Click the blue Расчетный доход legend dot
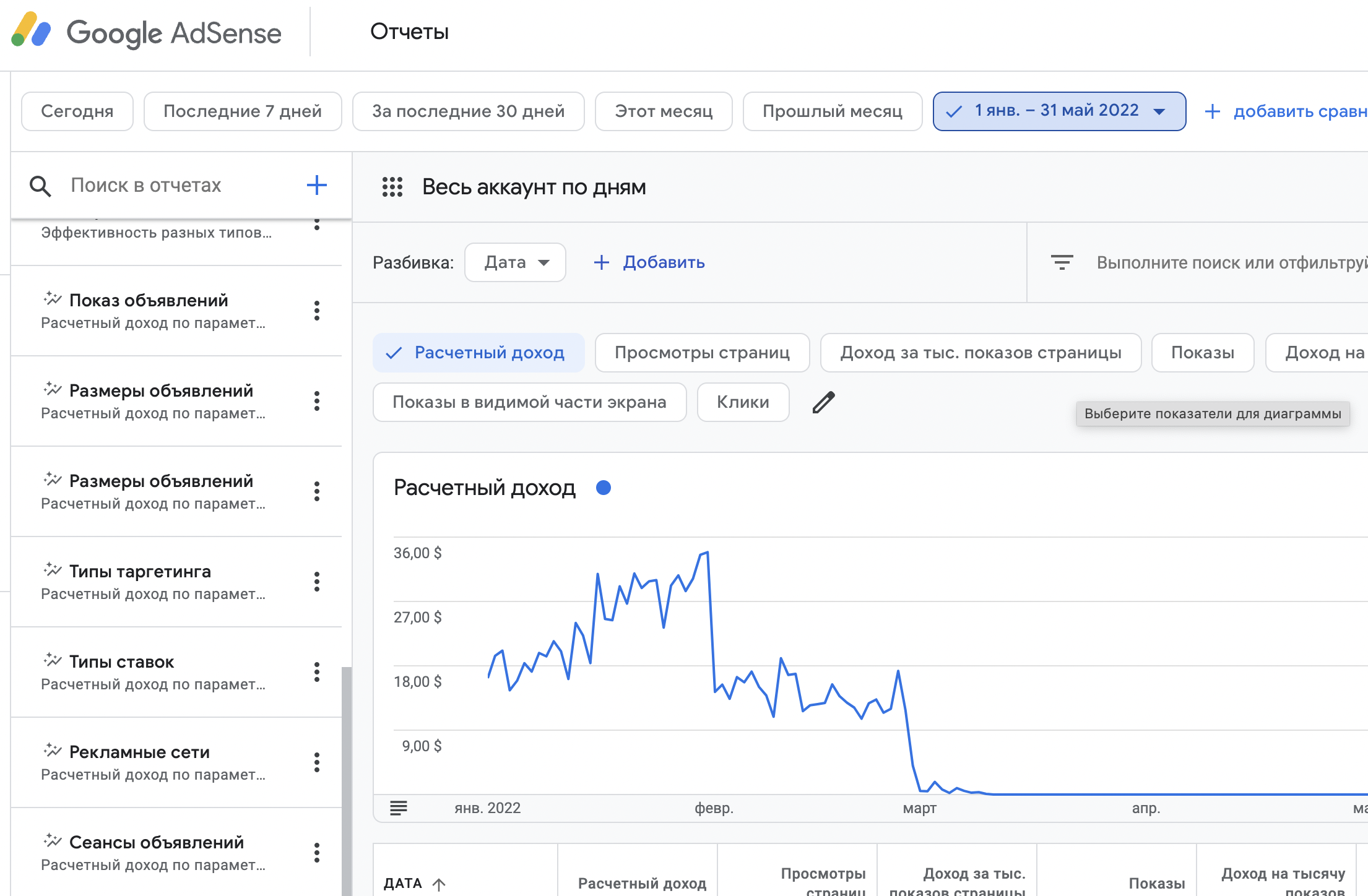The image size is (1368, 896). (603, 488)
